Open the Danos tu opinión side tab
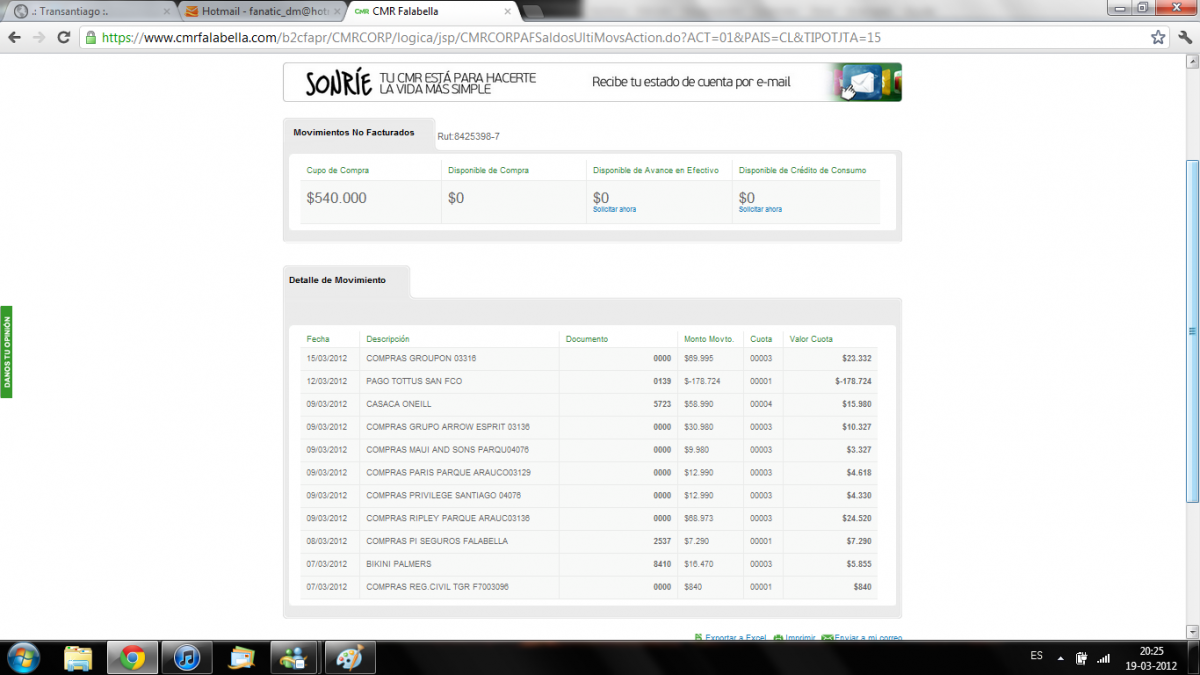This screenshot has height=675, width=1200. click(6, 352)
